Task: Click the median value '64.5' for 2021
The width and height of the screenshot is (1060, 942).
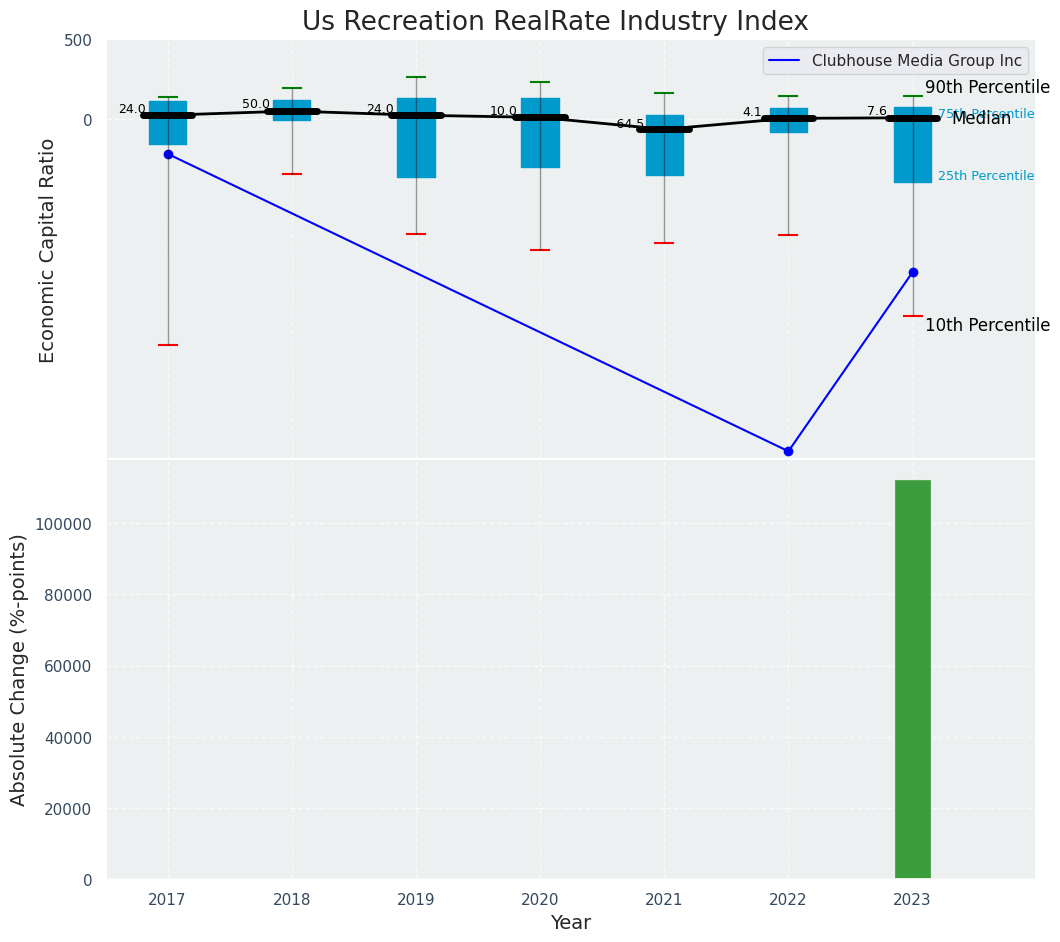Action: pos(630,124)
